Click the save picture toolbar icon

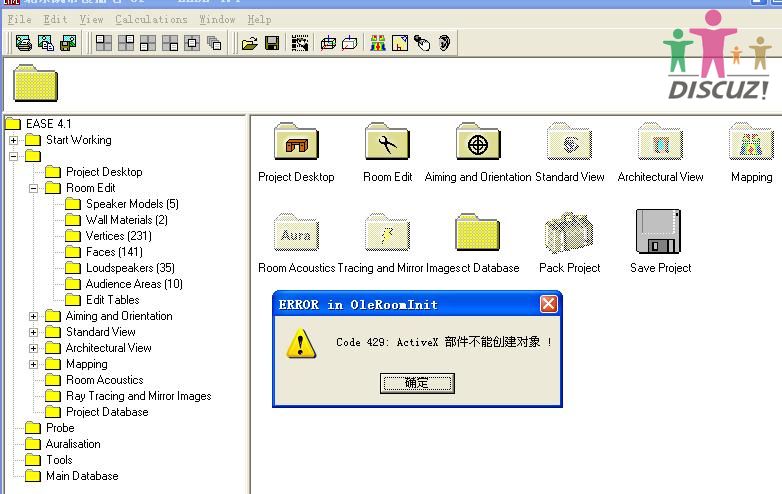(x=68, y=43)
